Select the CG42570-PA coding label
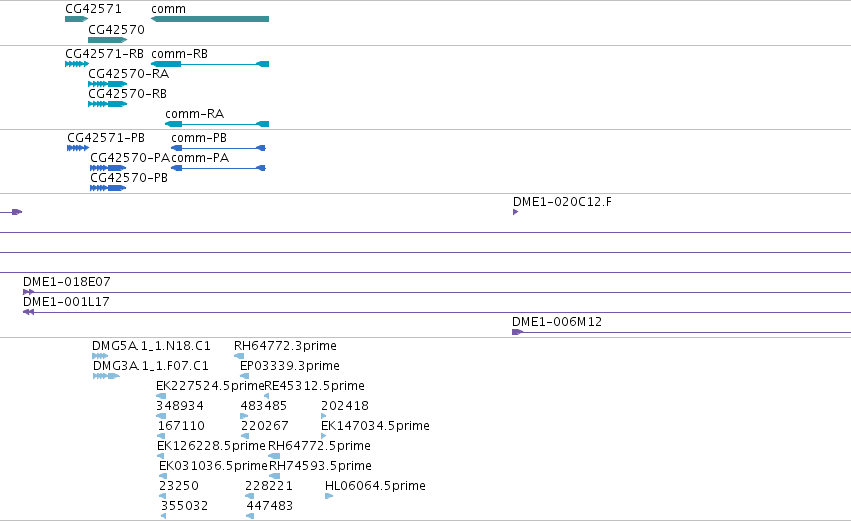This screenshot has height=521, width=851. [130, 158]
